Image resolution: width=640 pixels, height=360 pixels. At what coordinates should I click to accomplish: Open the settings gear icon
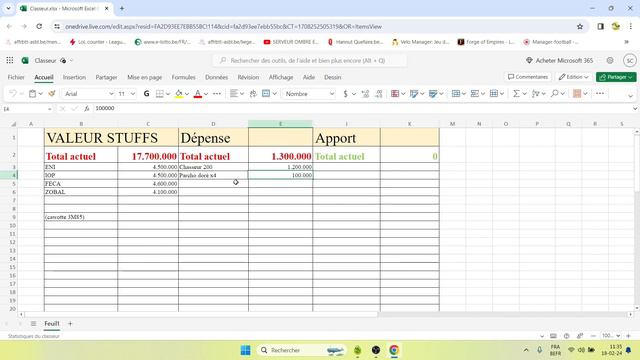coord(610,60)
